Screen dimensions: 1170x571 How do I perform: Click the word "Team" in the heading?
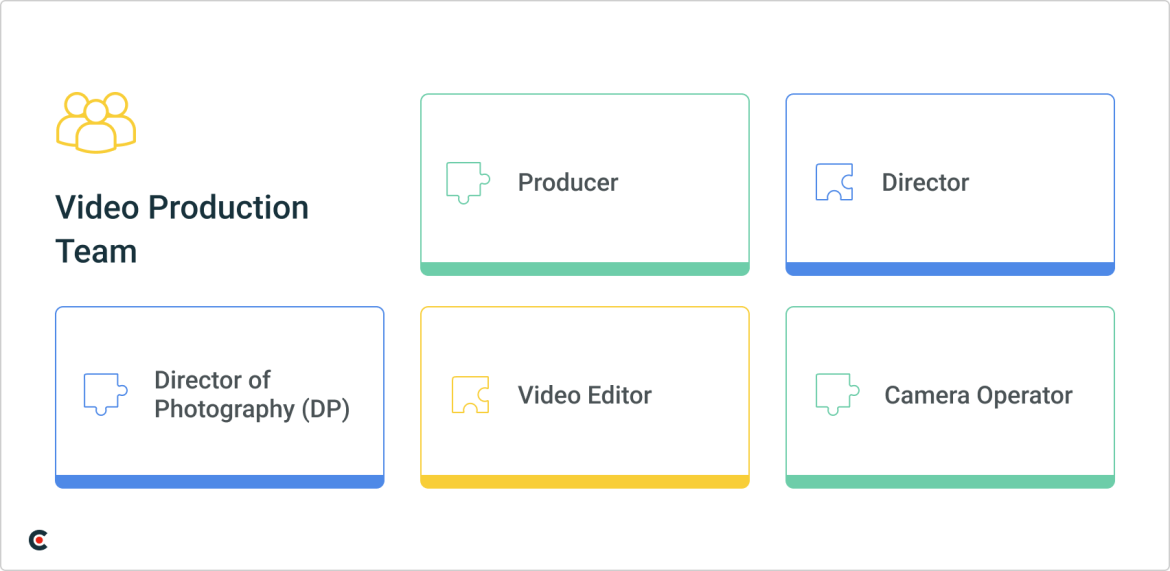(96, 251)
